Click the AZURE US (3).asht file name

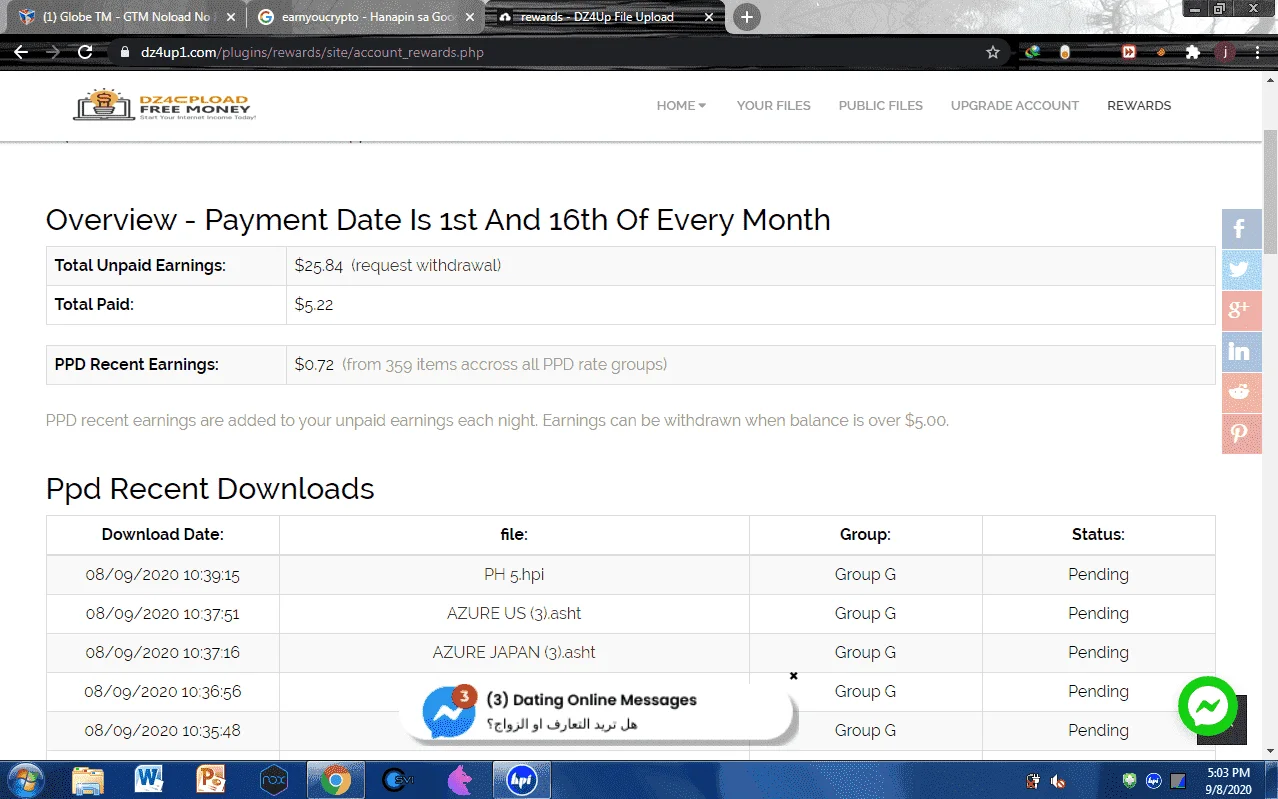click(514, 613)
